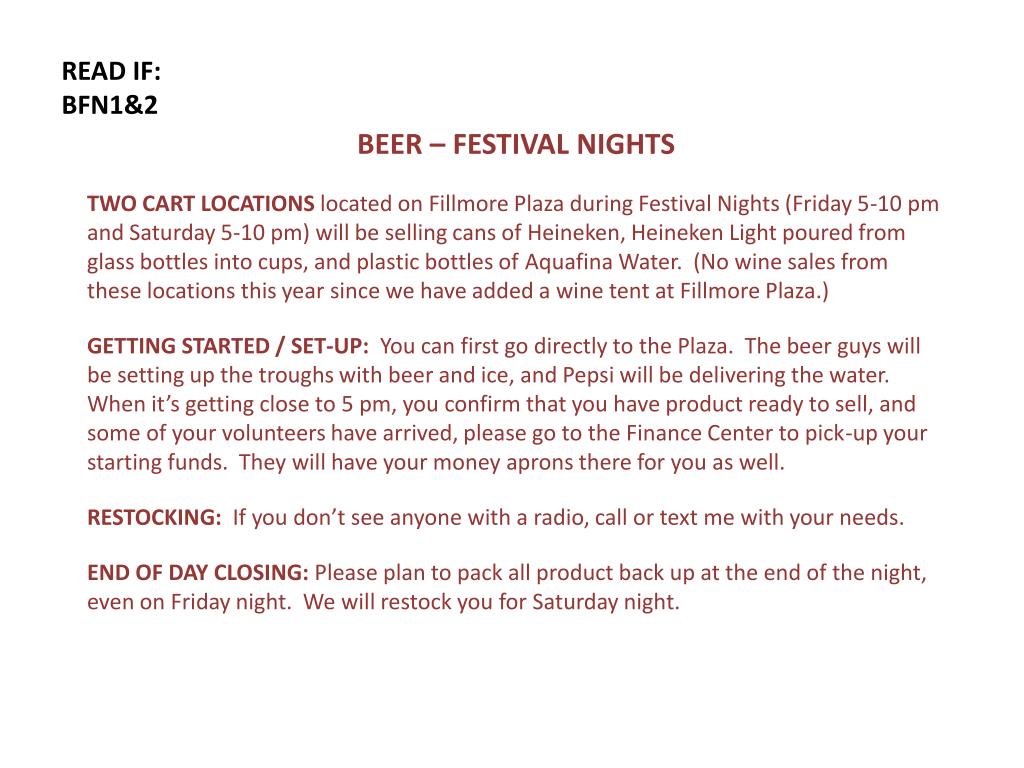The width and height of the screenshot is (1024, 768).
Task: Click the words Fillmore Plaza in first paragraph
Action: pos(496,204)
